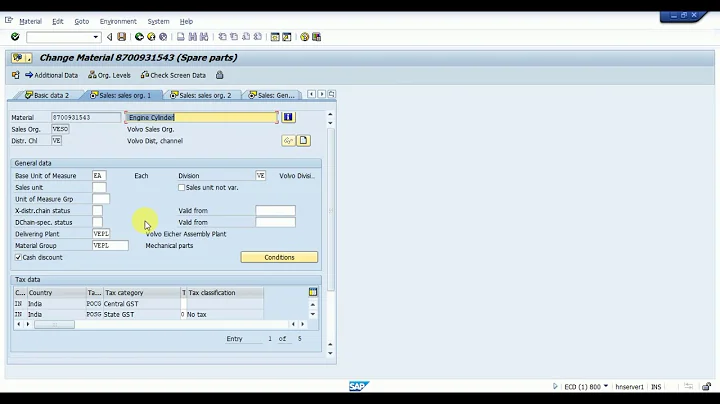720x404 pixels.
Task: Click the Additional Data button
Action: click(x=51, y=75)
